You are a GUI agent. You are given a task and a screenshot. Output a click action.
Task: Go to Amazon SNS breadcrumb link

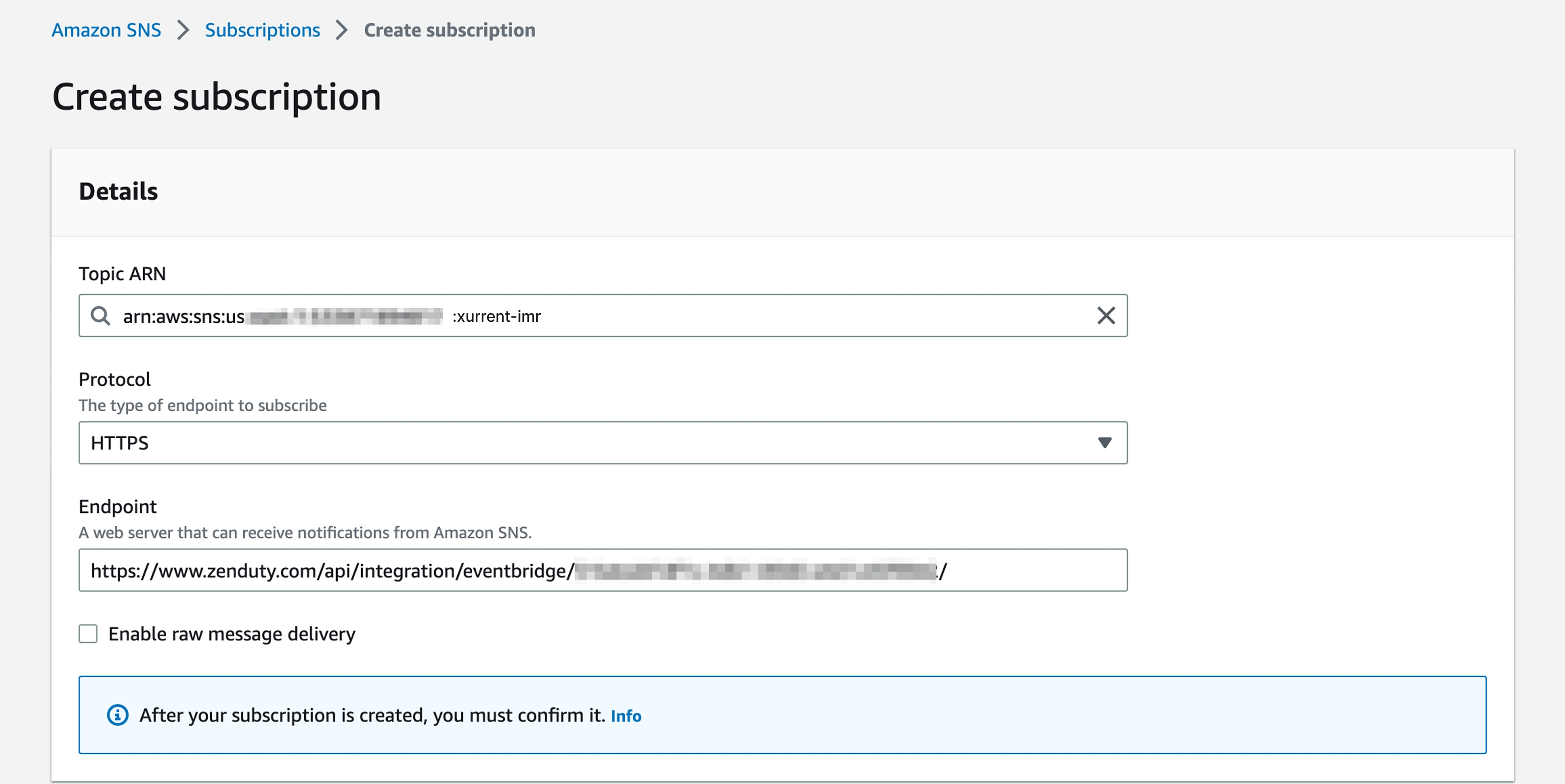[107, 30]
